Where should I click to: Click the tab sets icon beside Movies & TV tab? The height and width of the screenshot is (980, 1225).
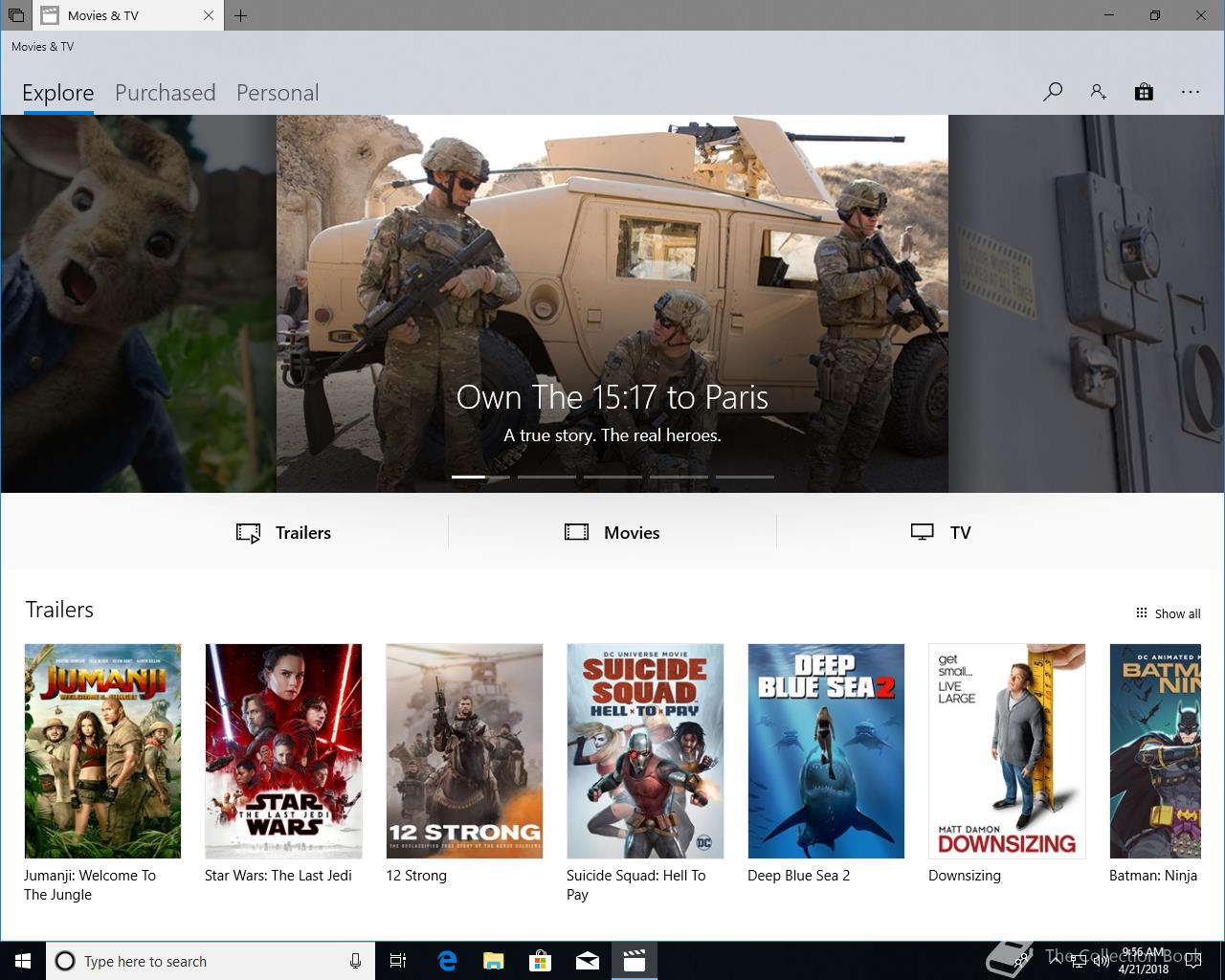16,15
